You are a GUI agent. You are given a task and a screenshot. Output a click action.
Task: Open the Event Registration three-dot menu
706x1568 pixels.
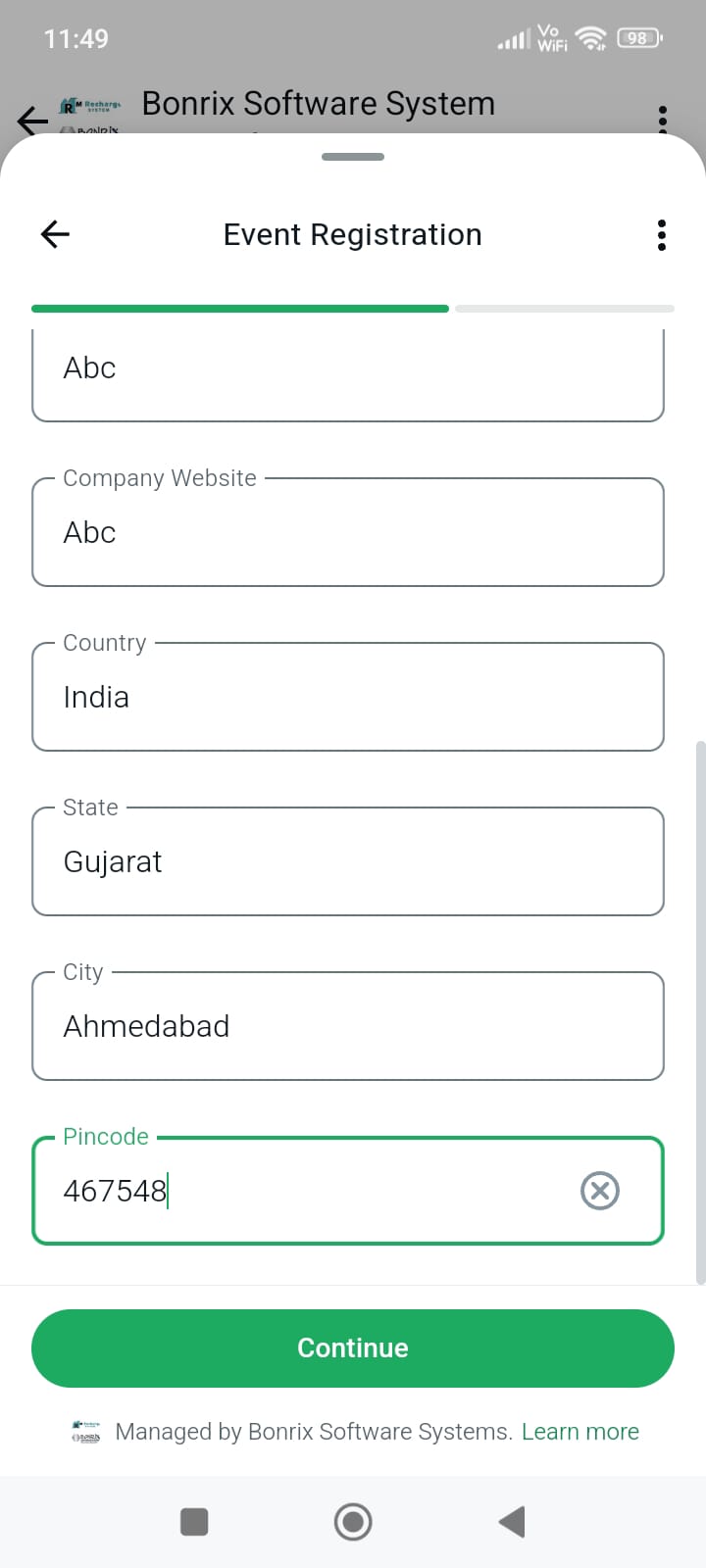[662, 235]
